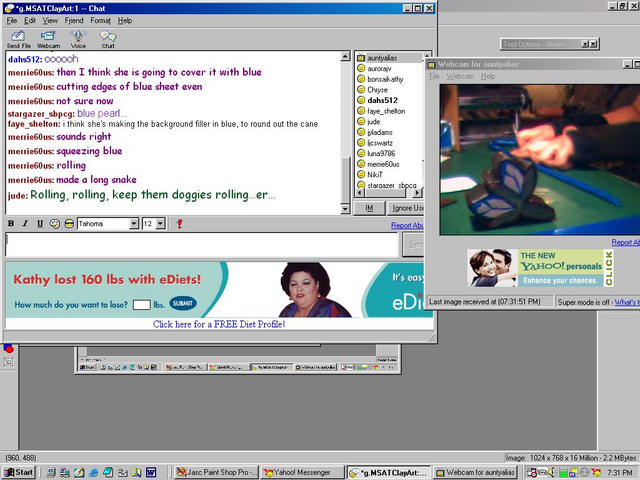This screenshot has height=480, width=640.
Task: Open the Edit menu in chat window
Action: [30, 20]
